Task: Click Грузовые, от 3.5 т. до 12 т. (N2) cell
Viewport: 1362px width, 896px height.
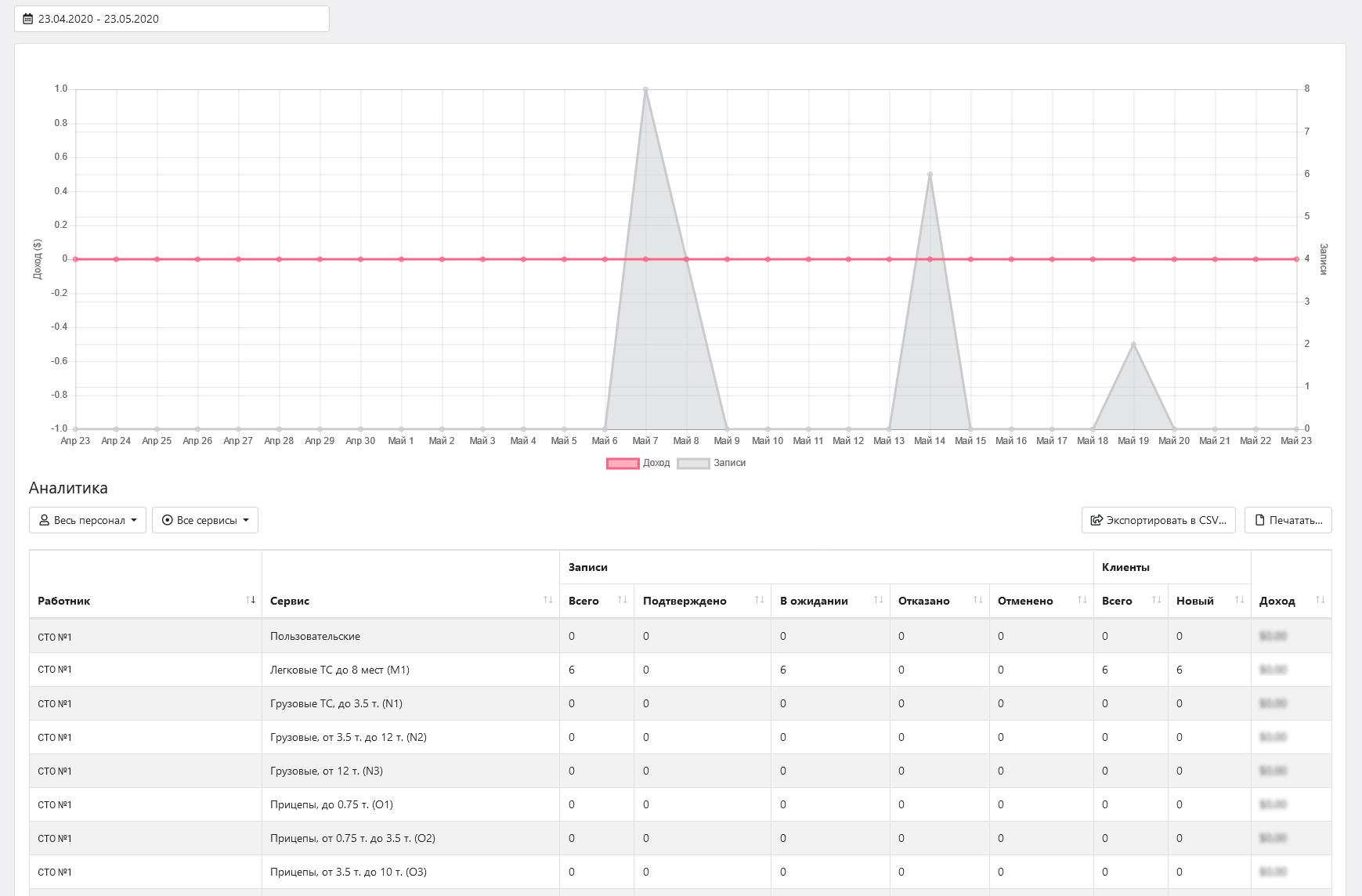Action: click(x=410, y=737)
